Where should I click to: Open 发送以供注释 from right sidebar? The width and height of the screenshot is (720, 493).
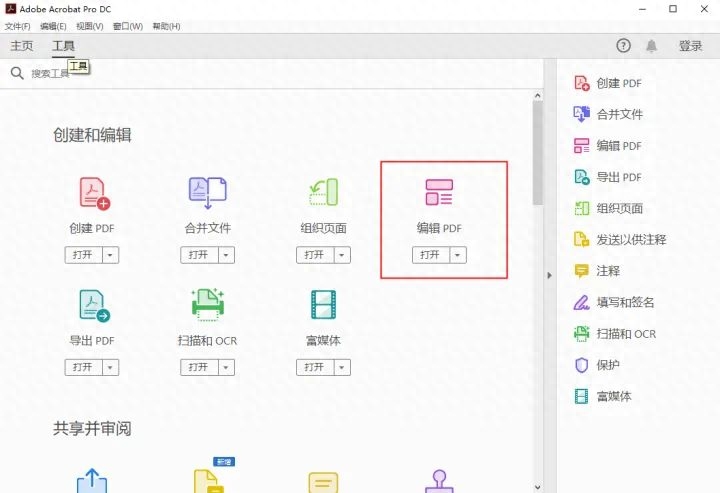620,240
